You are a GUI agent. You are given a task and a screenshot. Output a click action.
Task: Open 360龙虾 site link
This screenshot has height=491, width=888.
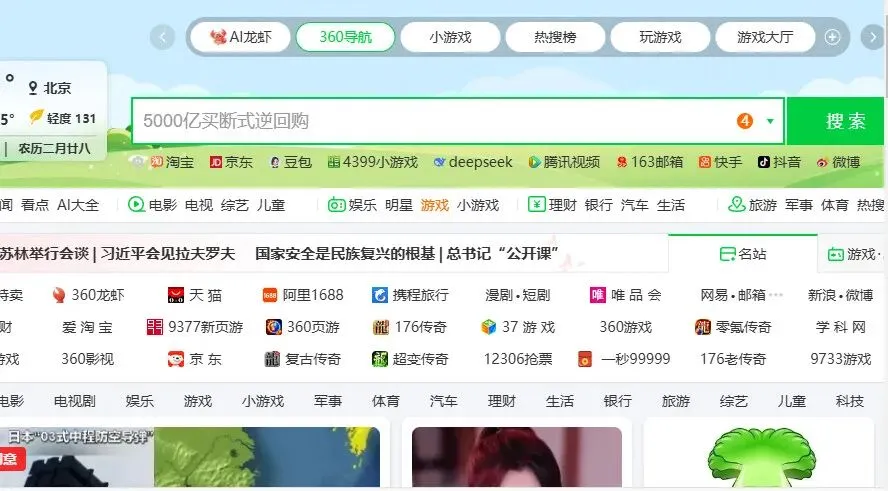point(88,295)
